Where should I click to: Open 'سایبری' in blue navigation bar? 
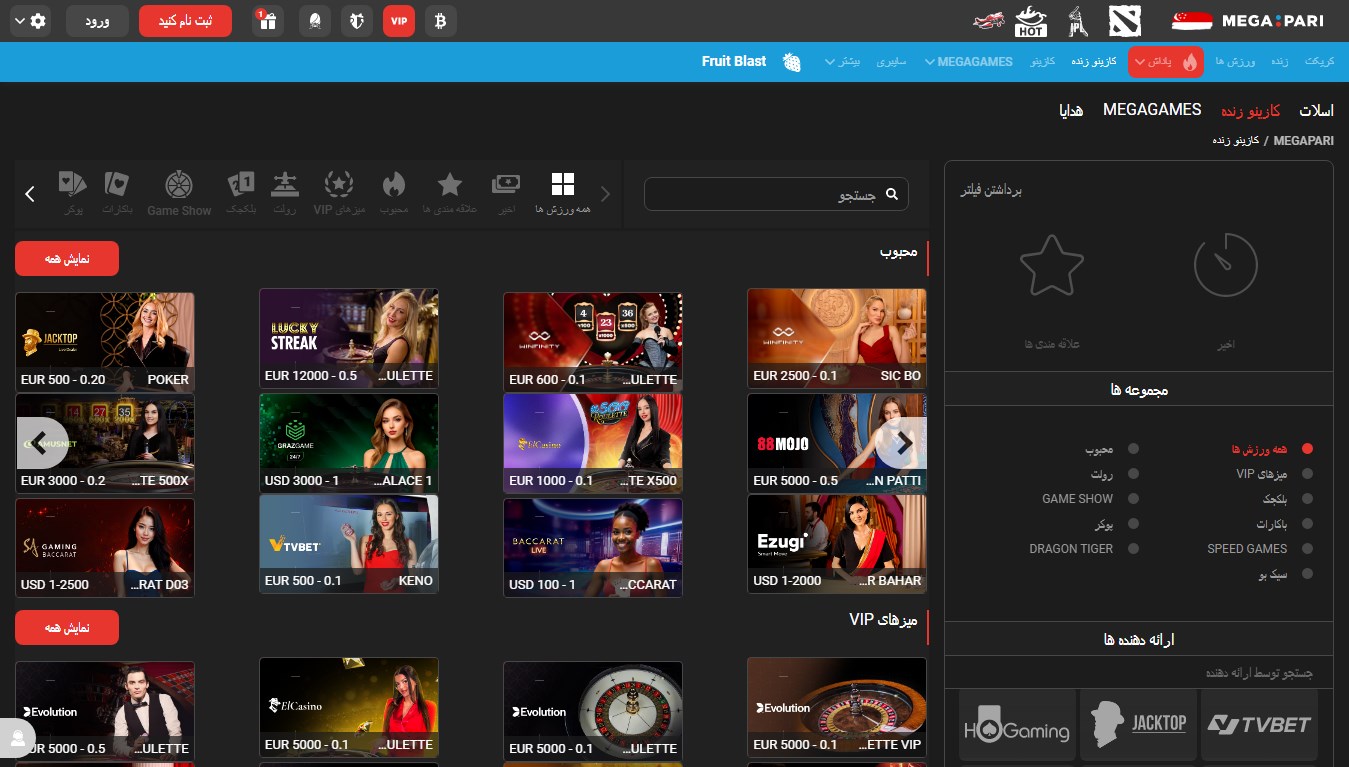pyautogui.click(x=891, y=62)
